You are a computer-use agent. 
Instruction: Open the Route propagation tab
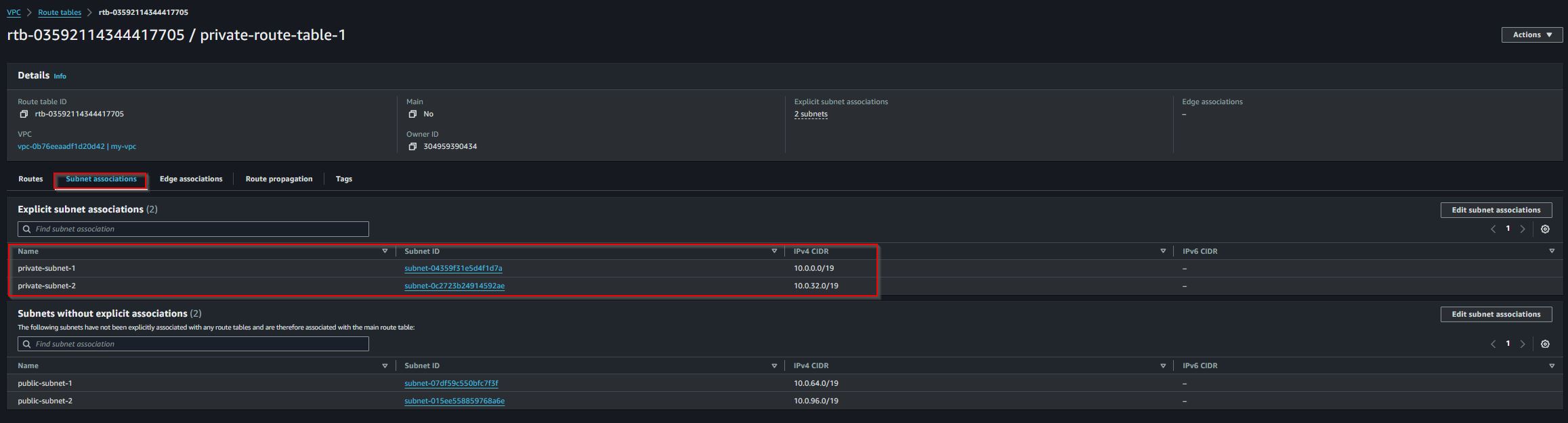click(x=279, y=179)
